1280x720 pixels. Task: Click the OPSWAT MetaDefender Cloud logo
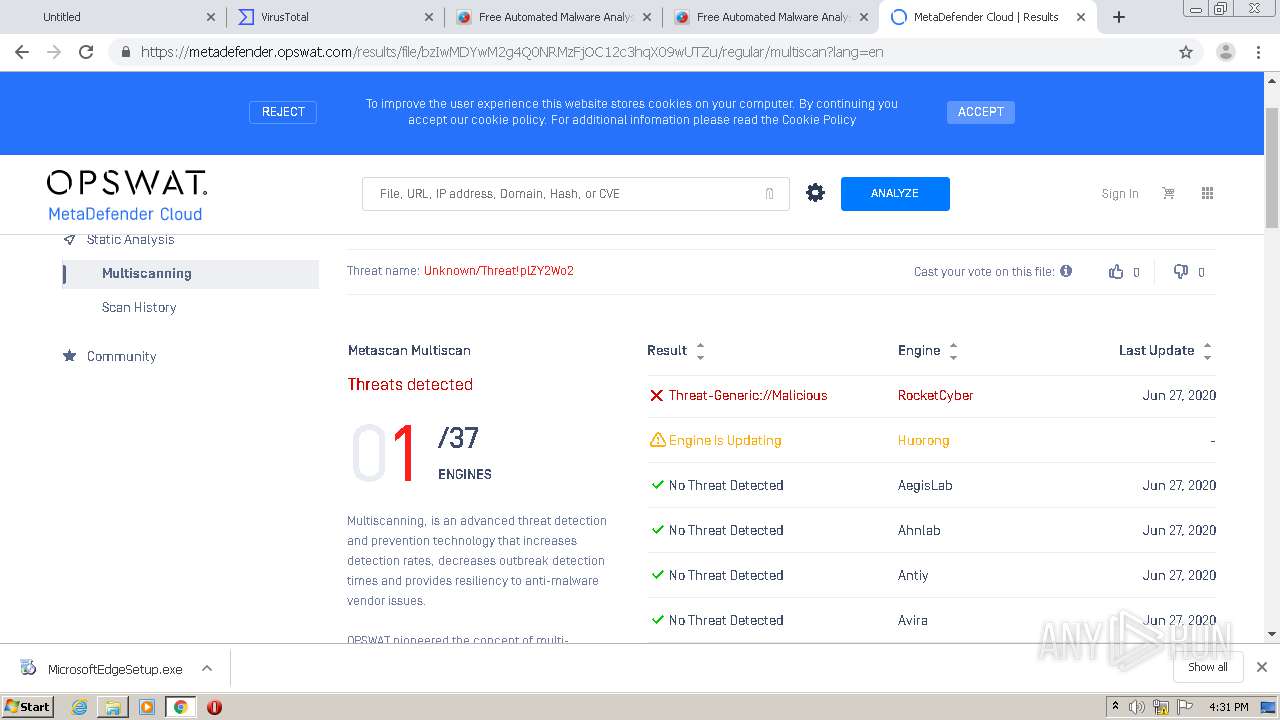point(126,195)
